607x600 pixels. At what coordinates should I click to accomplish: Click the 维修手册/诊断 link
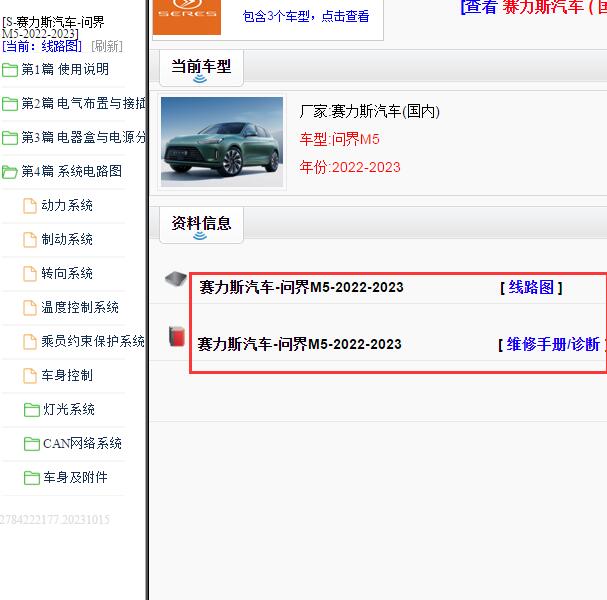pyautogui.click(x=553, y=344)
